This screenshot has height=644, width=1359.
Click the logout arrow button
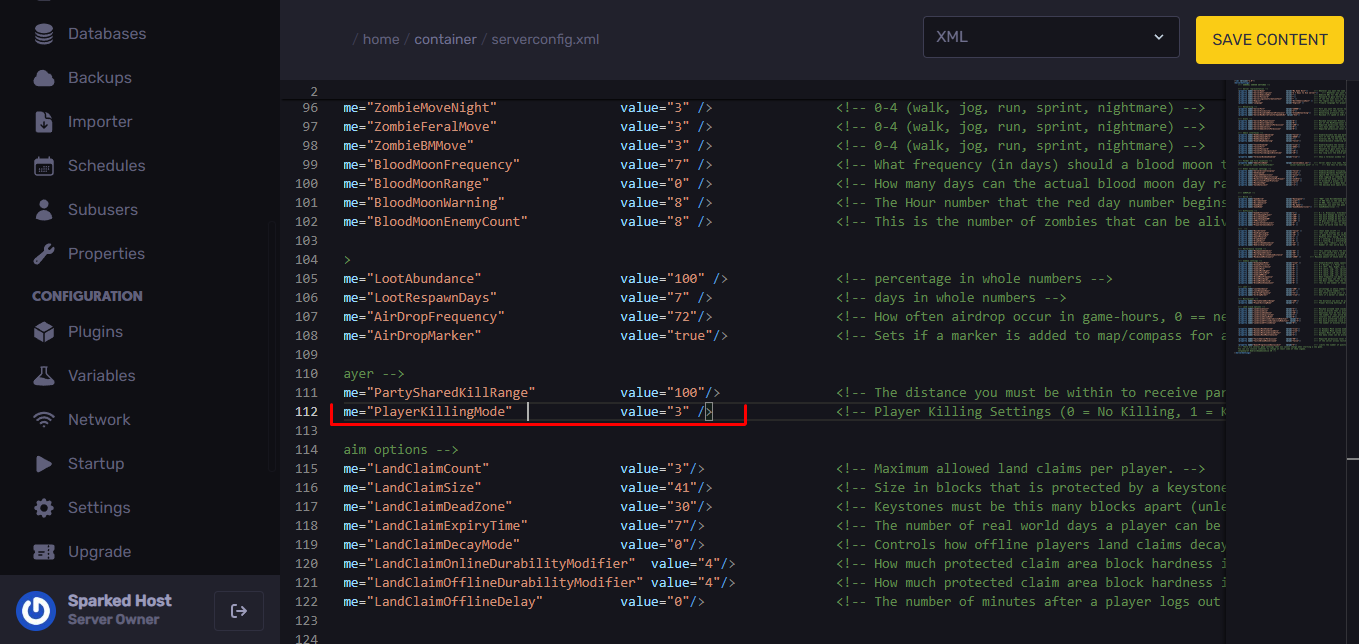click(239, 611)
